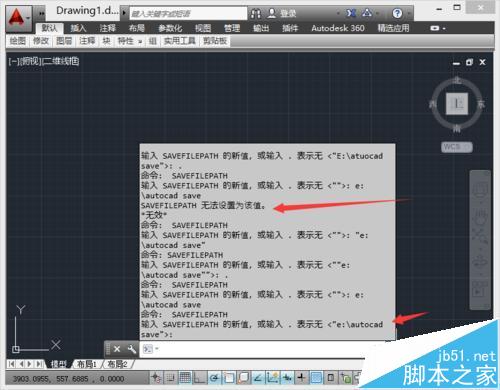Expand the search box arrow before input field
Screen dimensions: 500x390
(124, 13)
